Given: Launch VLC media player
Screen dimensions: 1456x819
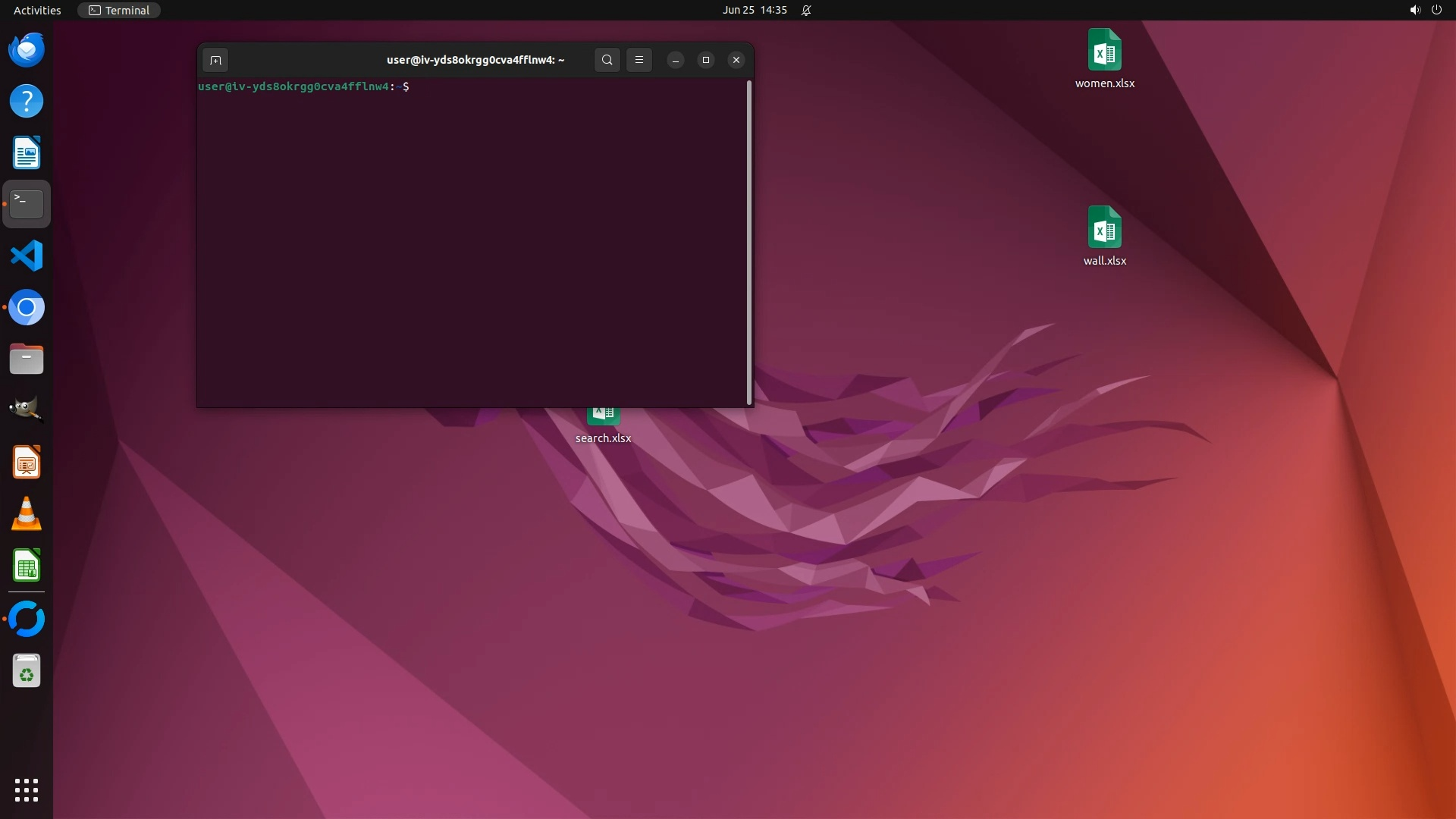Looking at the screenshot, I should click(x=27, y=514).
